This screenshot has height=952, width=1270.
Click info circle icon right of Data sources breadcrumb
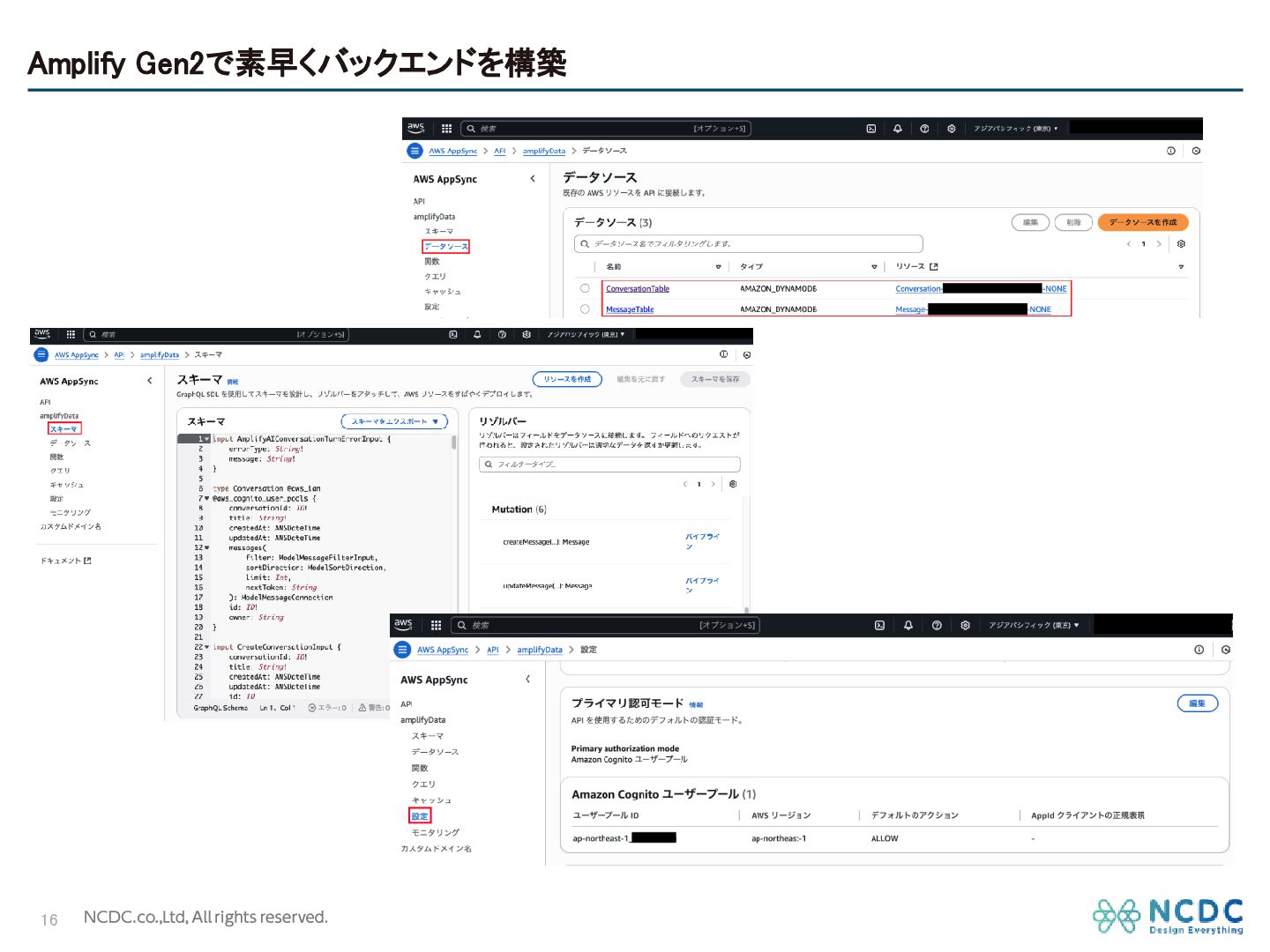tap(1171, 151)
